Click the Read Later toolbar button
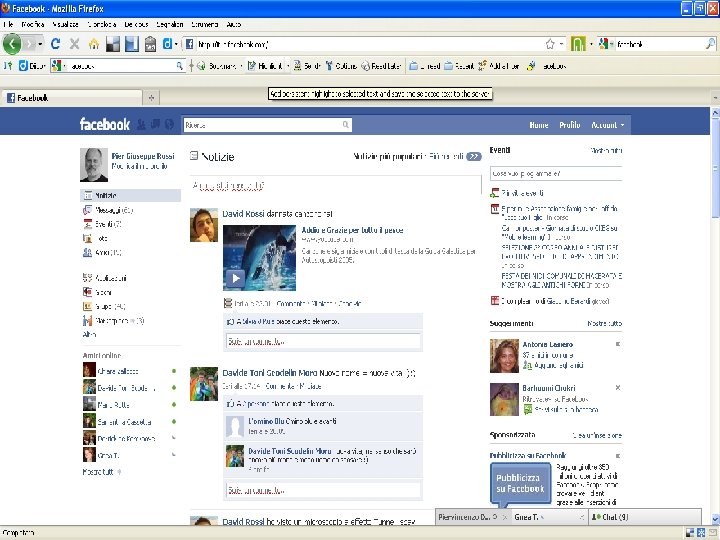 pos(381,66)
